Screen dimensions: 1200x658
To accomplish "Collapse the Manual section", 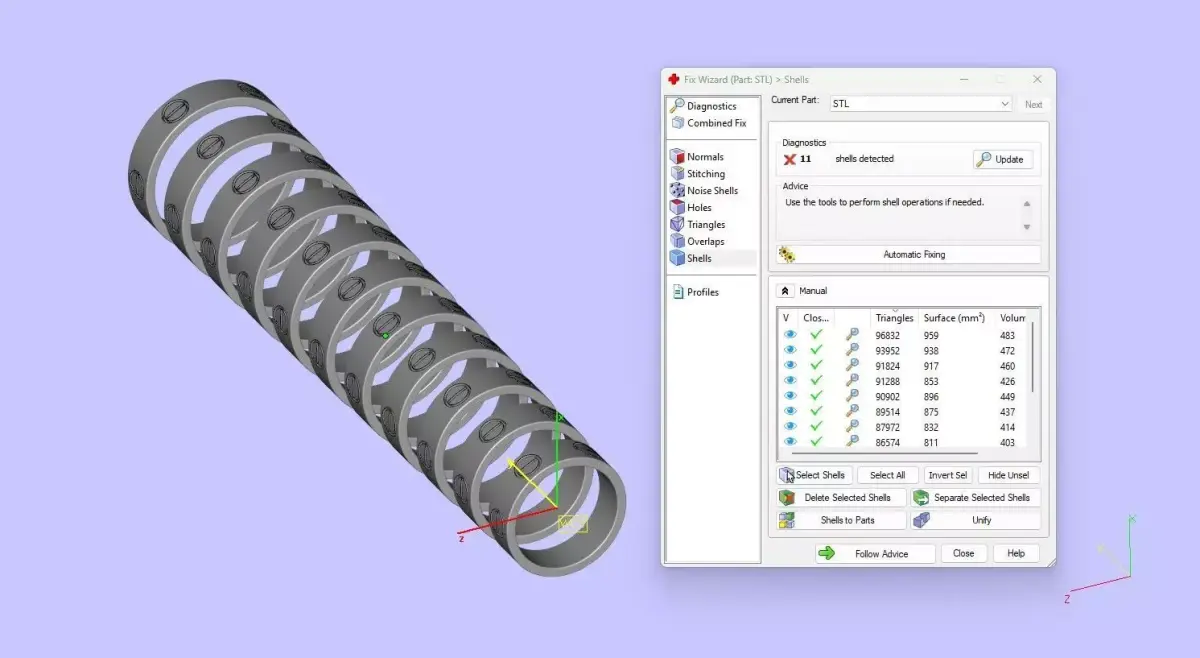I will 786,291.
